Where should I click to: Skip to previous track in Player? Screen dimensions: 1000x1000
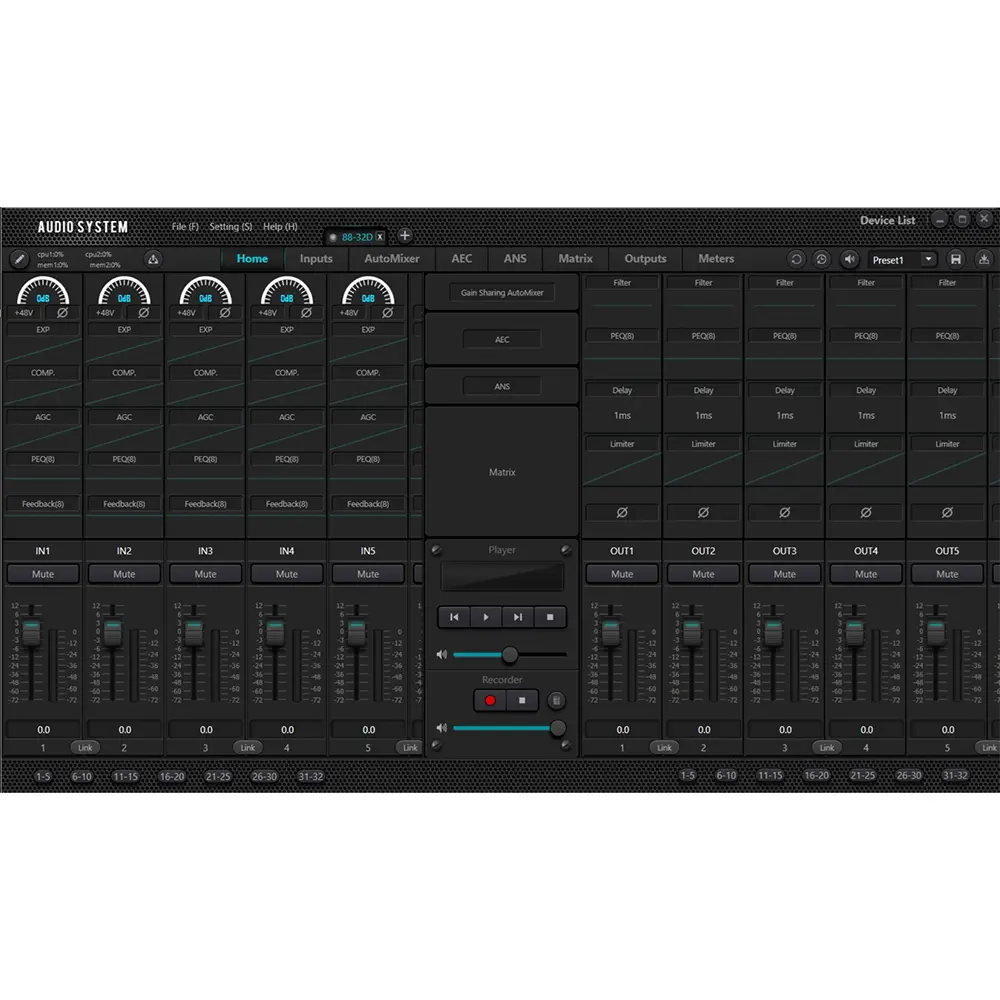click(454, 617)
